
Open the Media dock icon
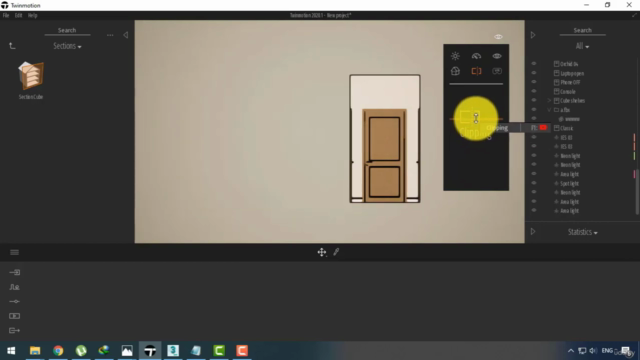[x=15, y=316]
